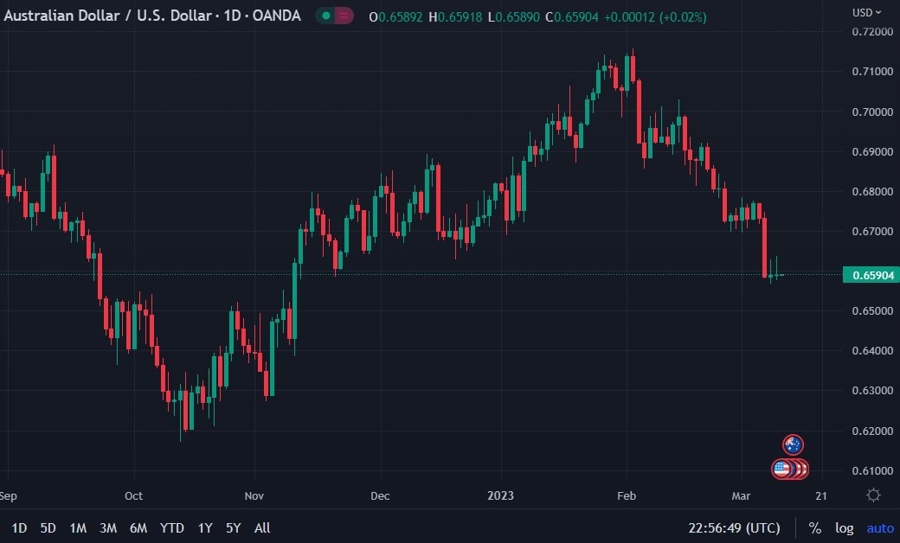Image resolution: width=900 pixels, height=543 pixels.
Task: Toggle auto scale mode
Action: click(880, 528)
